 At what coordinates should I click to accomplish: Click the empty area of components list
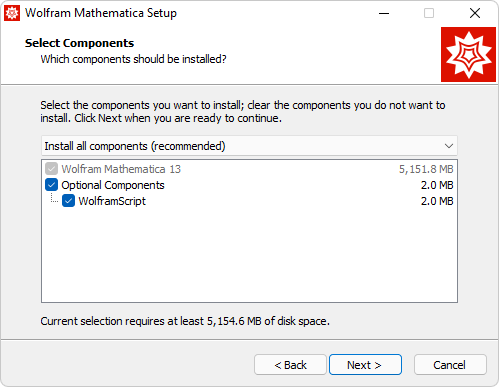[x=249, y=255]
